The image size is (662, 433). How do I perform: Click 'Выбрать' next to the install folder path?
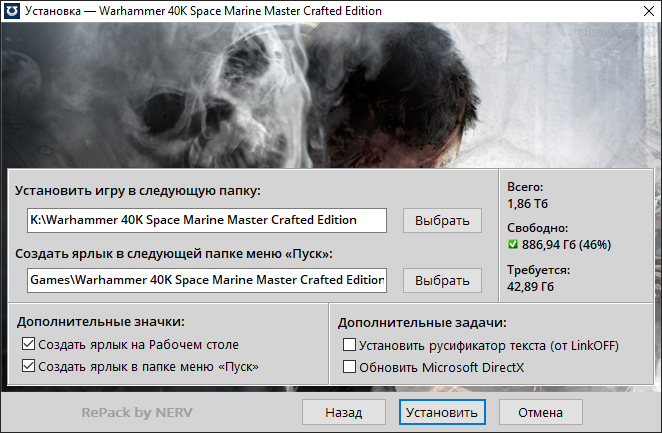(x=442, y=220)
